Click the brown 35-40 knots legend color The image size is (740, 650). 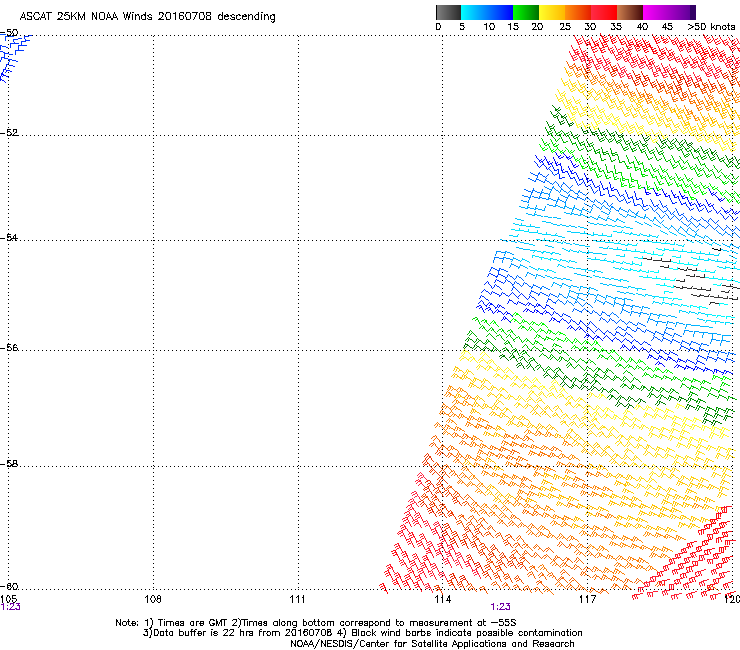click(x=630, y=12)
